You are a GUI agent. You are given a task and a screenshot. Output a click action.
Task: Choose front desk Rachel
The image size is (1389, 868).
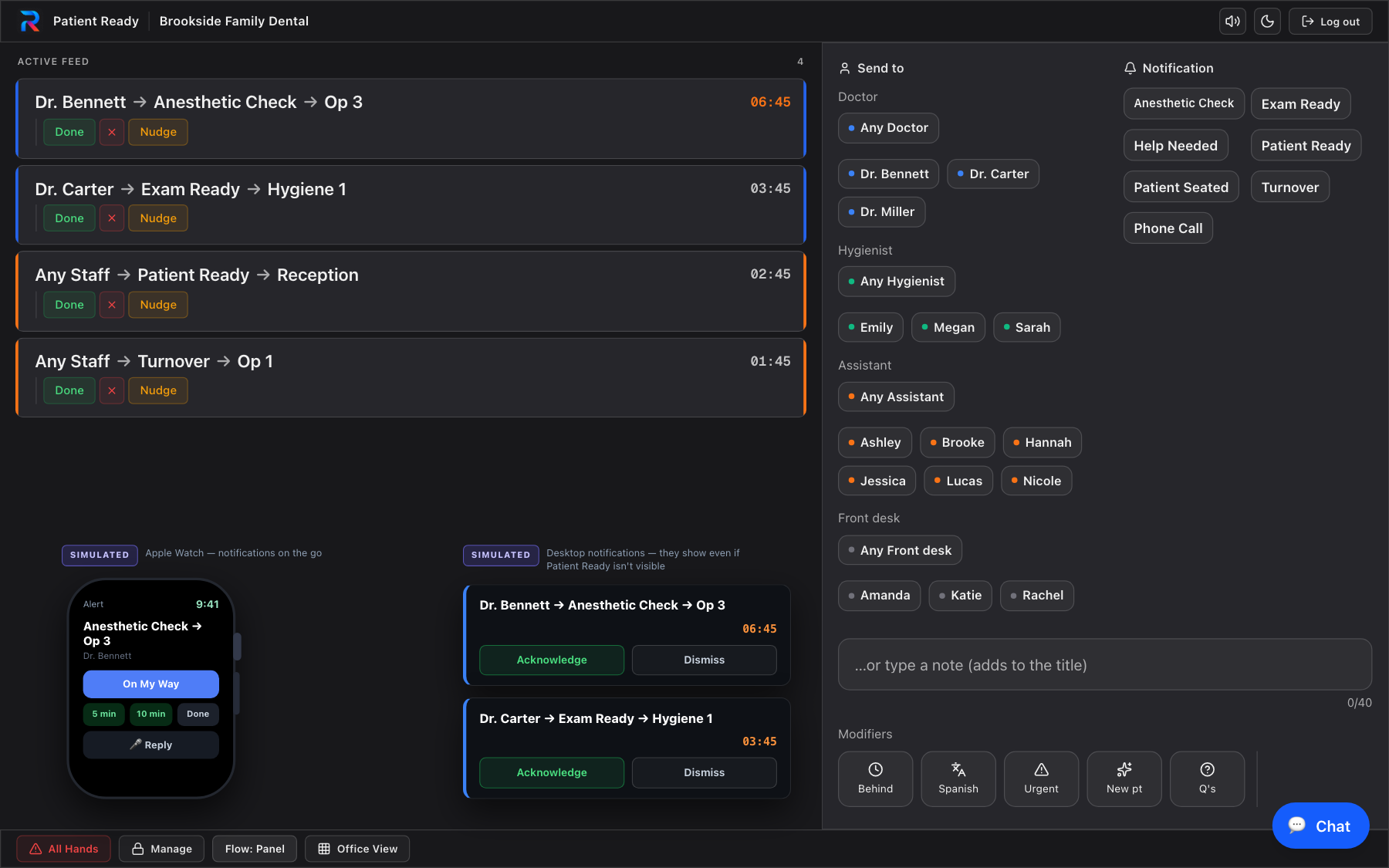point(1036,596)
